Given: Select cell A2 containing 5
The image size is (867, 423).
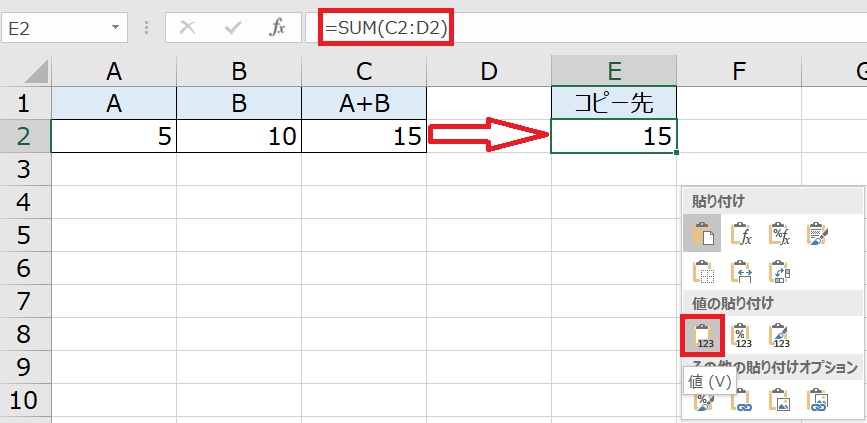Looking at the screenshot, I should [x=114, y=136].
